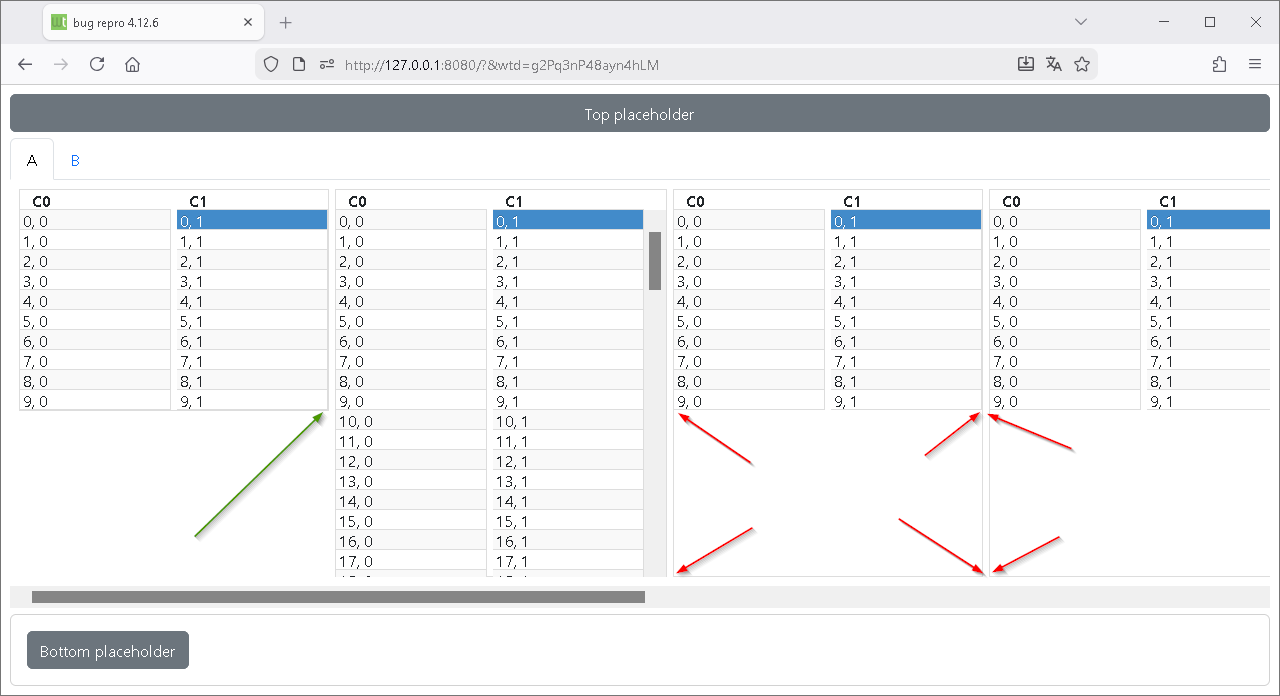1280x696 pixels.
Task: Click the horizontal scrollbar thumb
Action: coord(338,597)
